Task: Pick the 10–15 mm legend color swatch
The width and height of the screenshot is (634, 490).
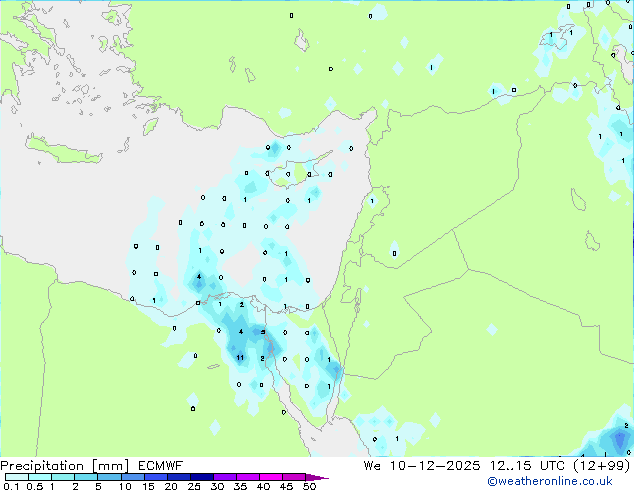Action: [x=133, y=477]
